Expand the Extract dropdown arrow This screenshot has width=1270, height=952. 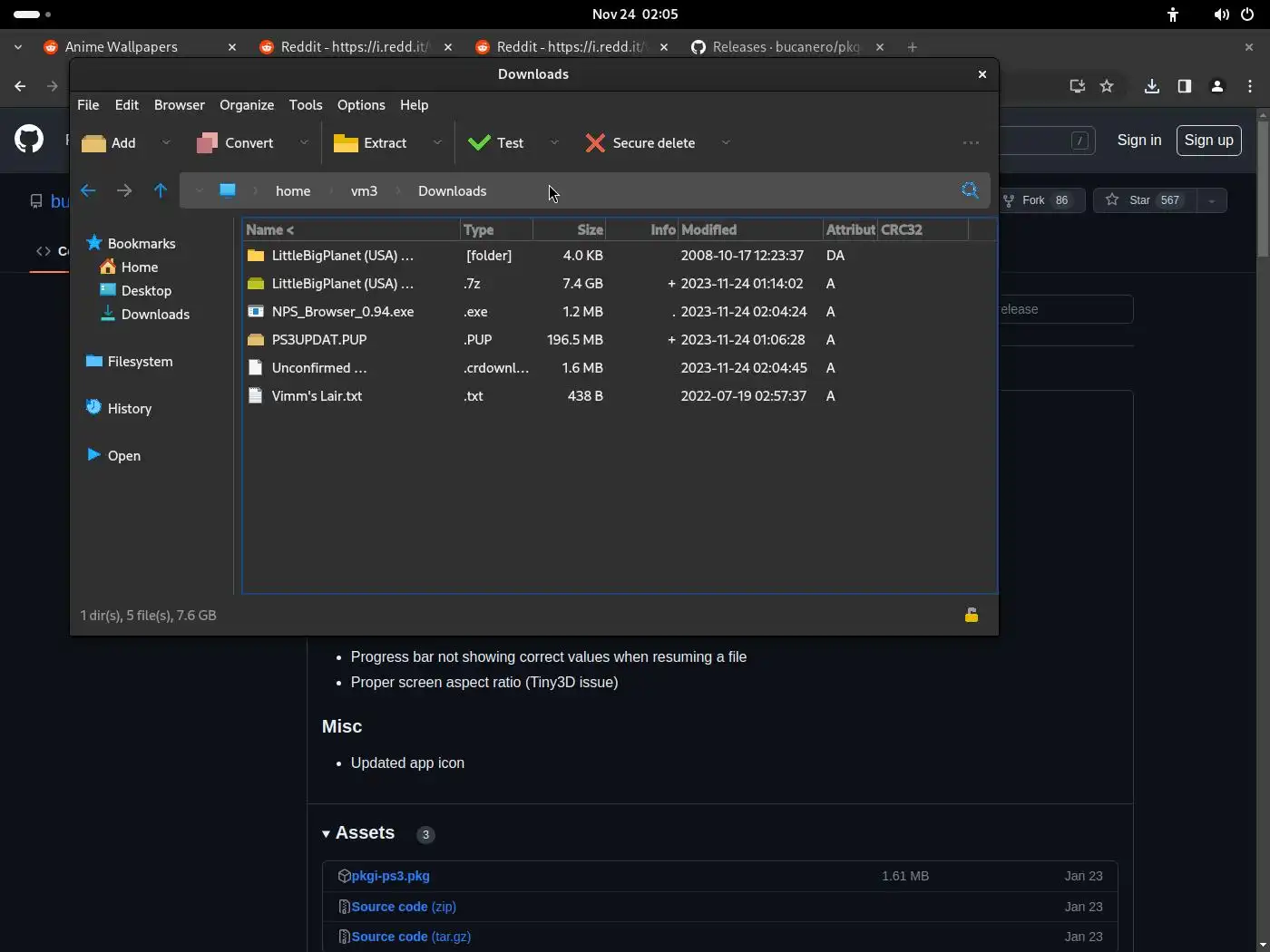pos(437,142)
